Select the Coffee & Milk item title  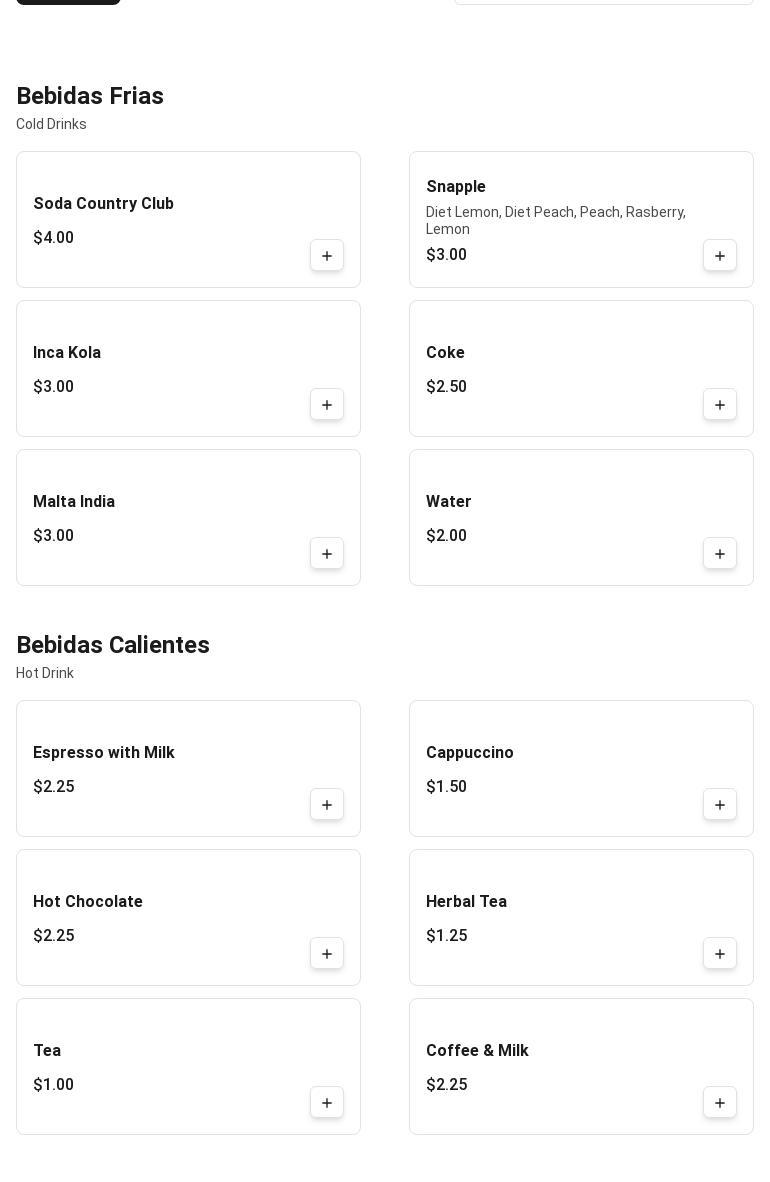[x=477, y=1051]
